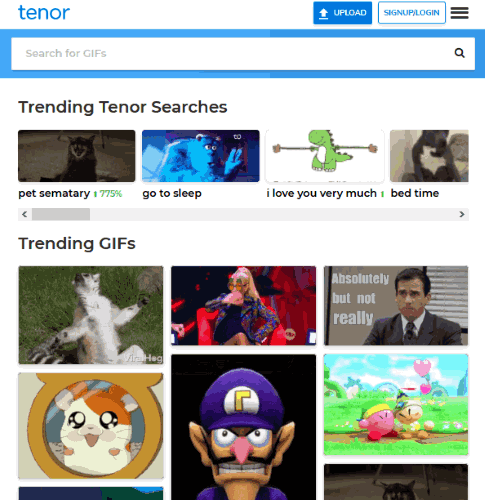Image resolution: width=485 pixels, height=500 pixels.
Task: Click the left scroll arrow for trending searches
Action: 25,214
